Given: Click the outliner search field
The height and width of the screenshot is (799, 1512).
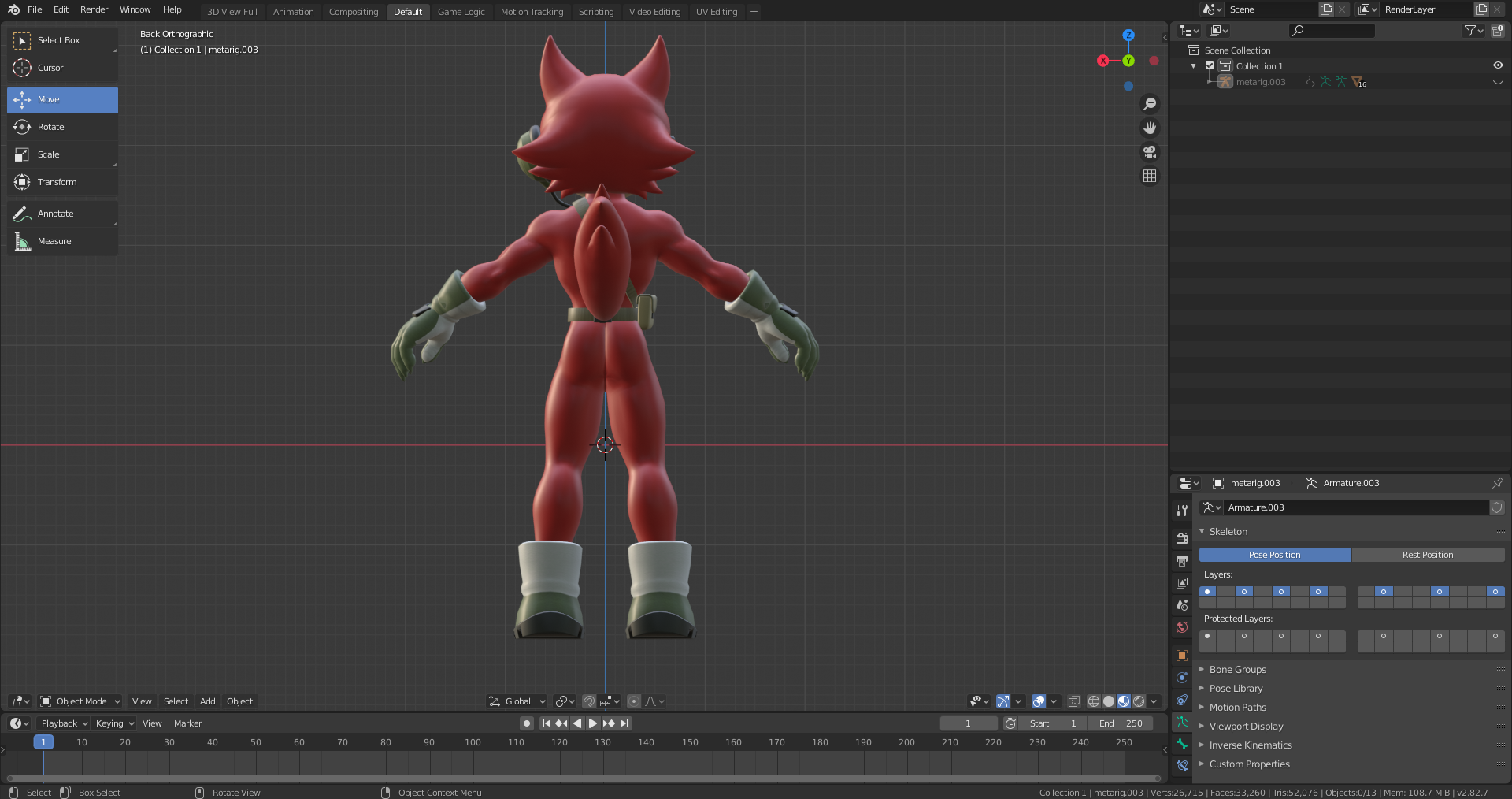Looking at the screenshot, I should (1332, 31).
